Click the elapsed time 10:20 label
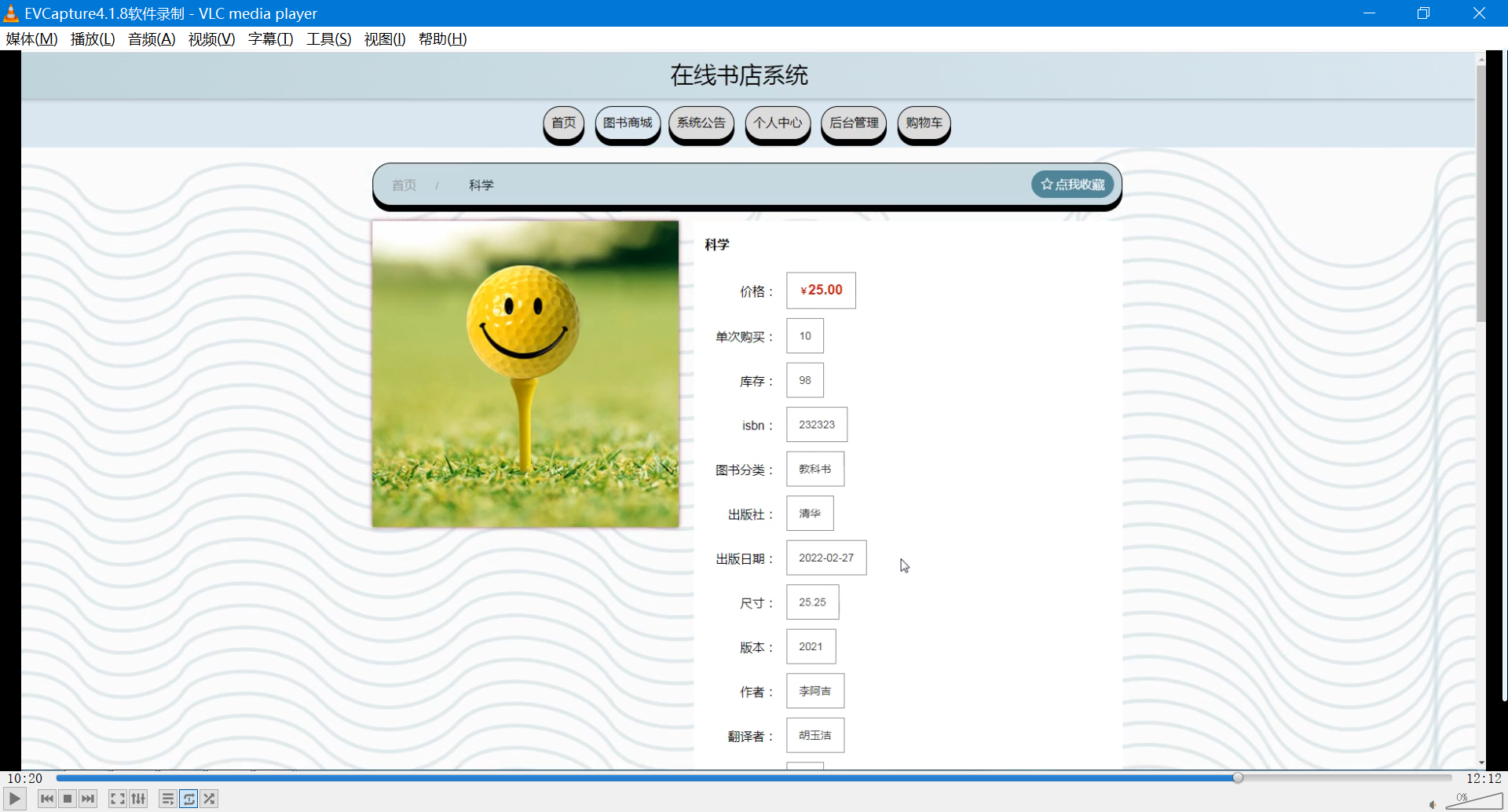Image resolution: width=1508 pixels, height=812 pixels. click(25, 778)
